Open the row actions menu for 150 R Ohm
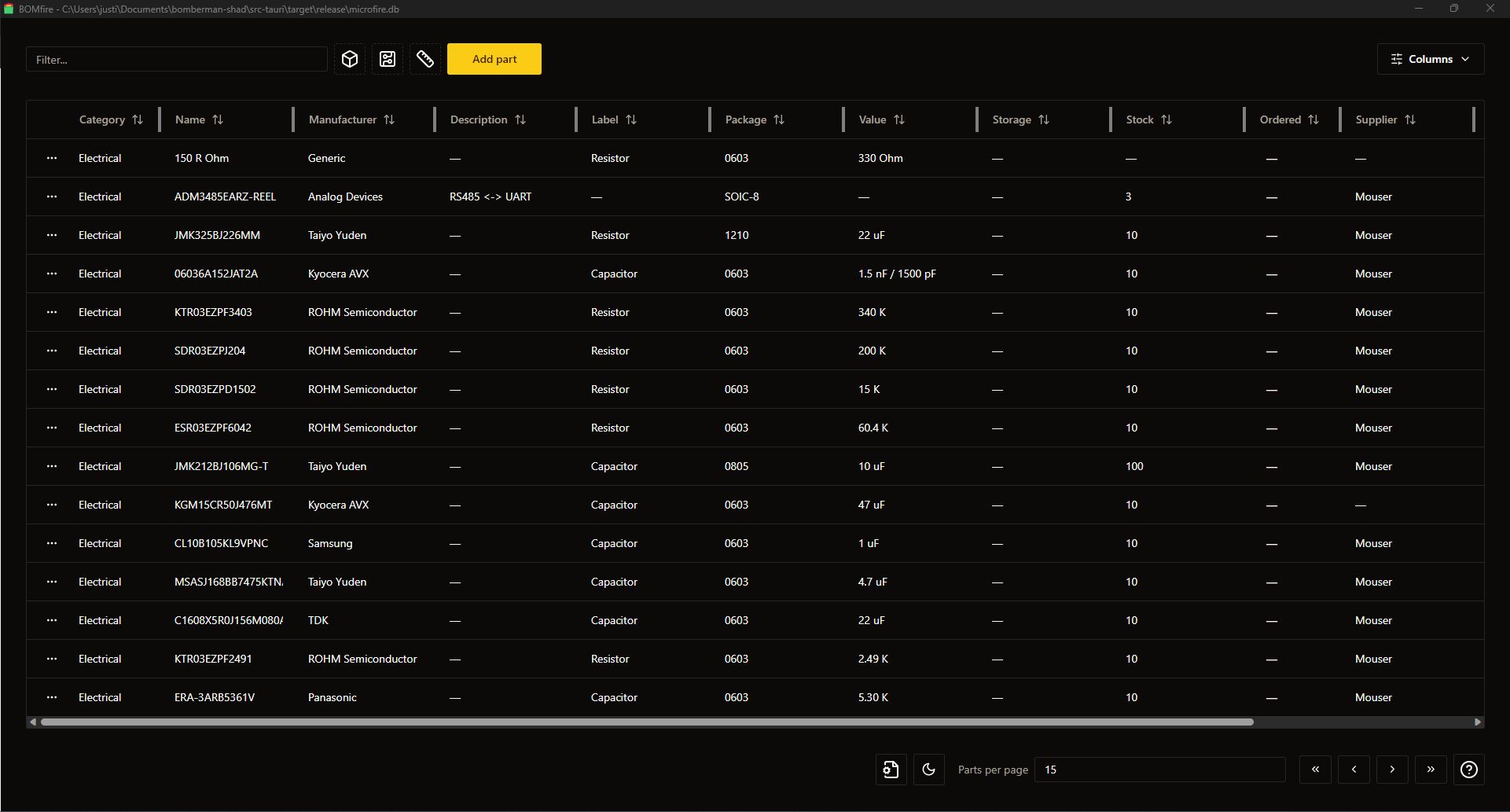Screen dimensions: 1510x812 click(x=52, y=158)
